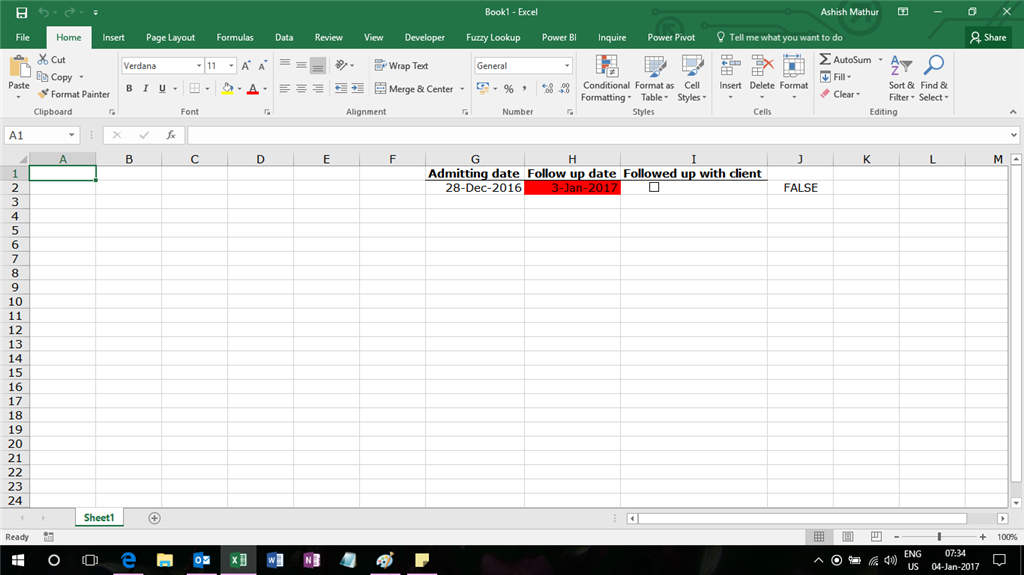1024x575 pixels.
Task: Click Decrease Decimal icon
Action: [x=564, y=89]
